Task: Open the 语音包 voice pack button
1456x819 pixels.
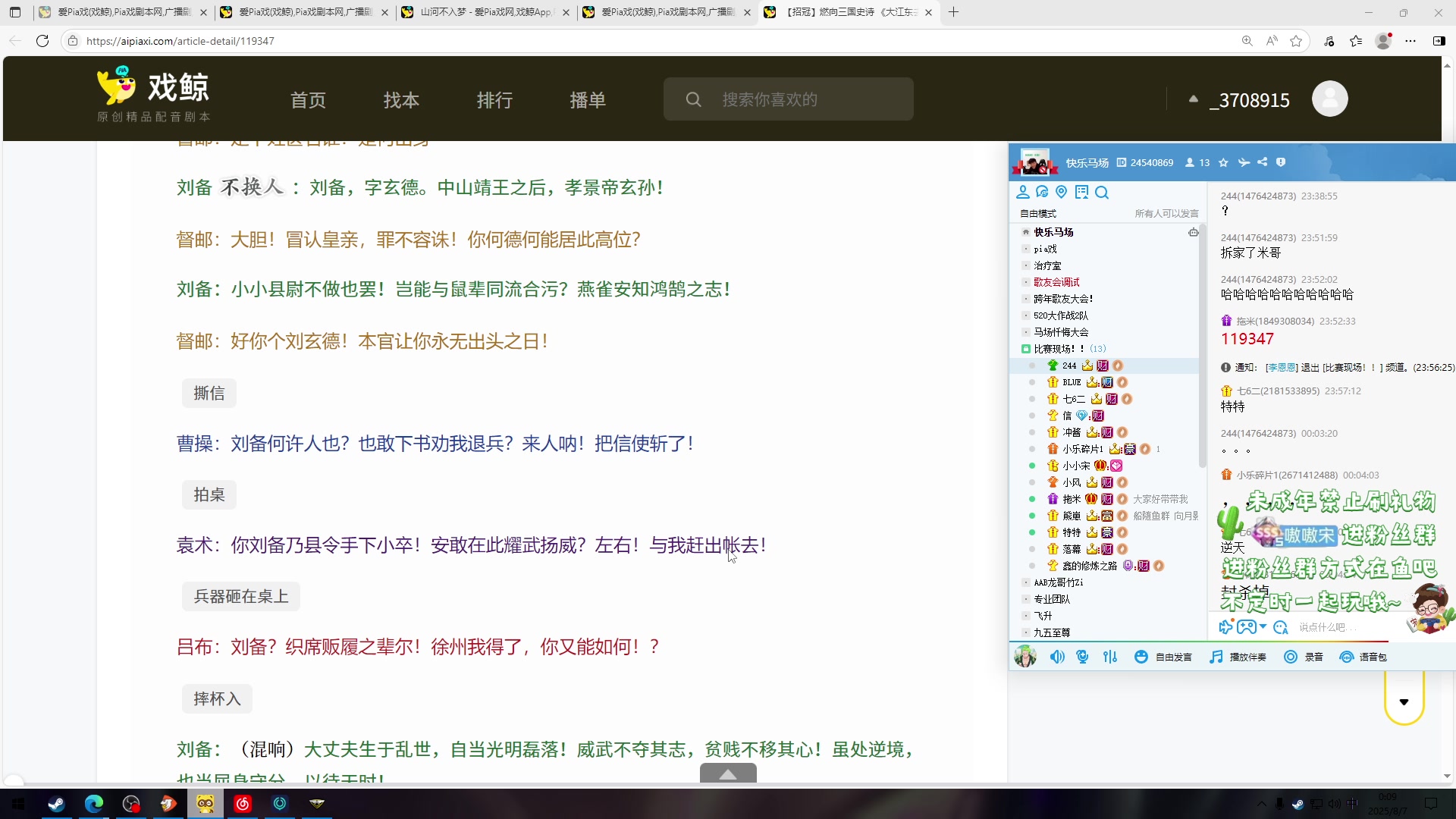Action: (x=1363, y=657)
